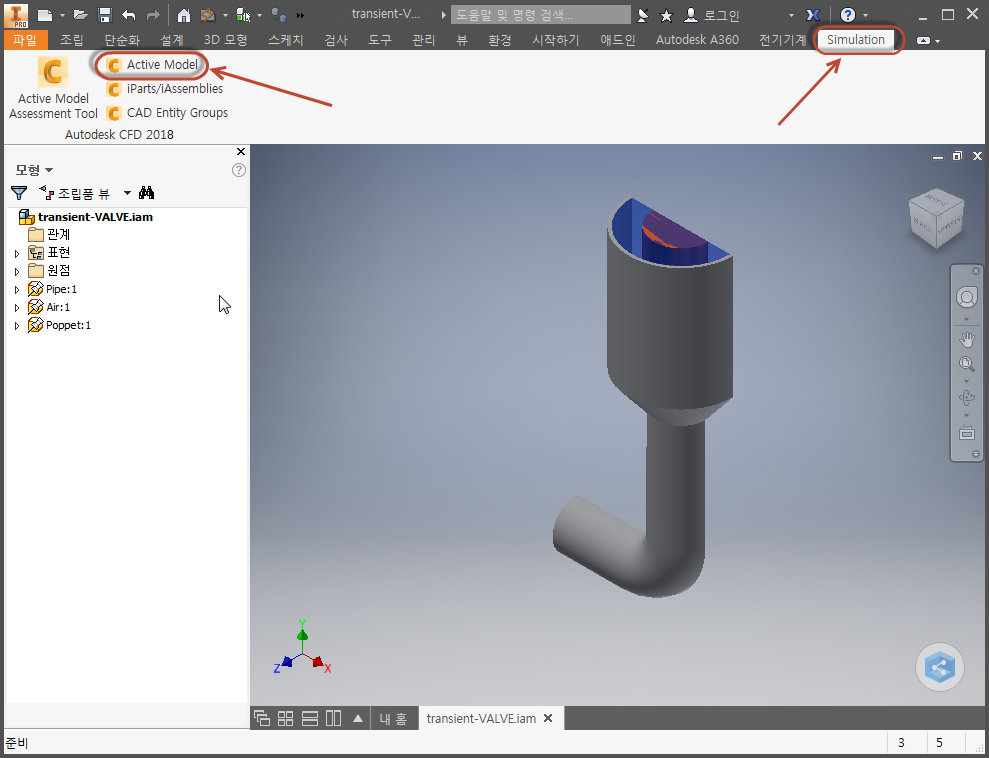Open the 로그인 dropdown arrow
The width and height of the screenshot is (989, 758).
pos(791,15)
